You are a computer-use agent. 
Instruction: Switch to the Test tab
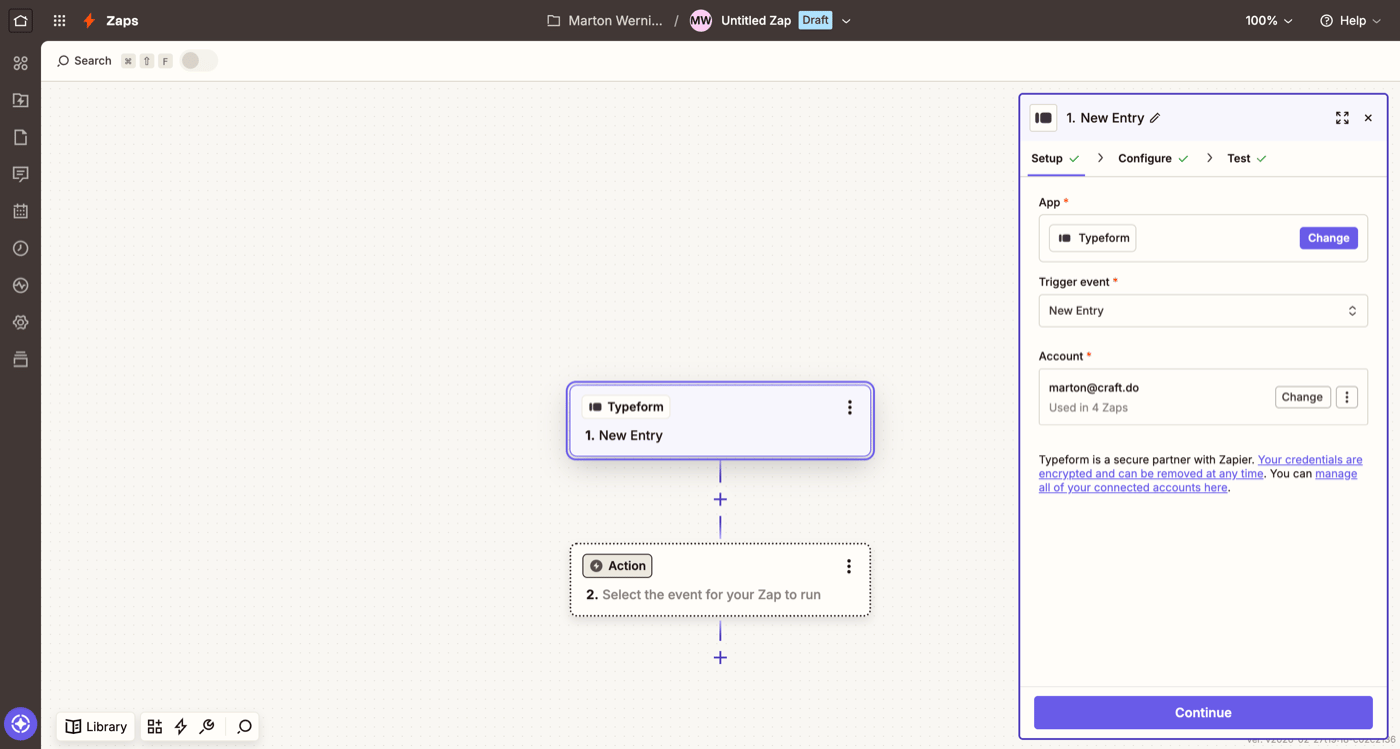click(x=1239, y=158)
